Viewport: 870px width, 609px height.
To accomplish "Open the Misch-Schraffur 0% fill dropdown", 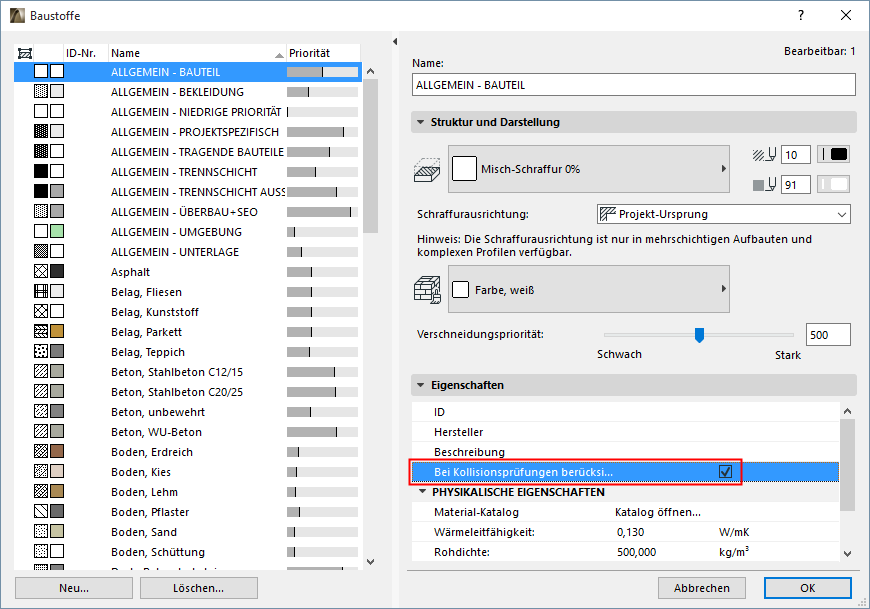I will click(589, 169).
